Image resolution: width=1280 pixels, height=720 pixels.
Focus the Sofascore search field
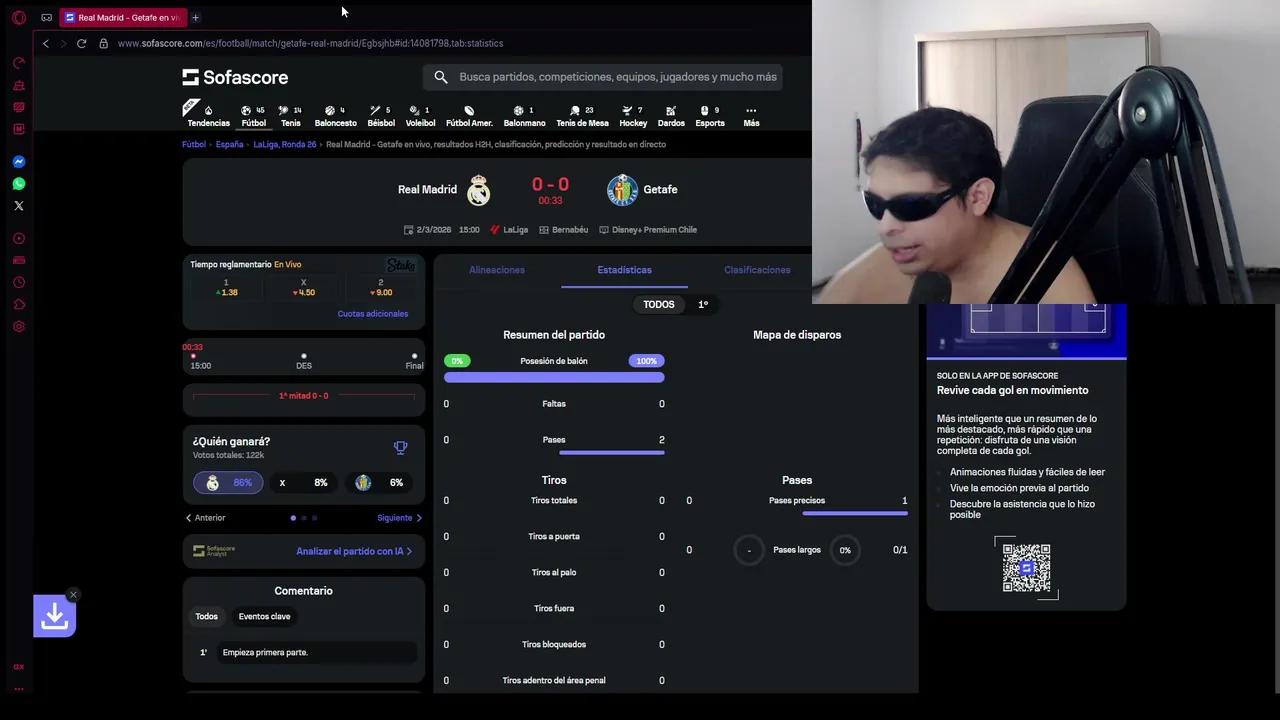tap(605, 77)
